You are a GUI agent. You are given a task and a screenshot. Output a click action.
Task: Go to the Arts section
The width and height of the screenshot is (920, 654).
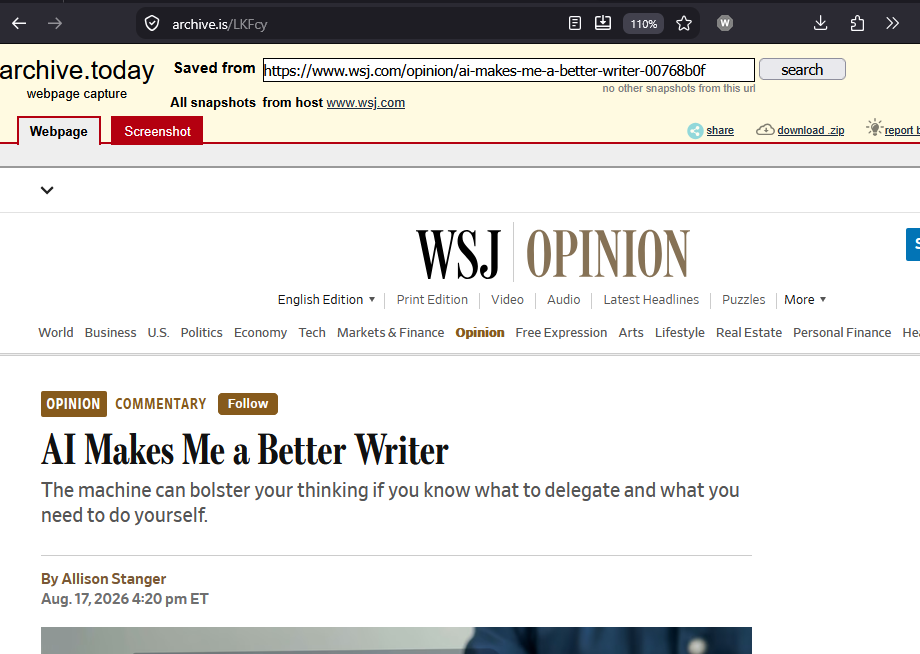pyautogui.click(x=631, y=333)
